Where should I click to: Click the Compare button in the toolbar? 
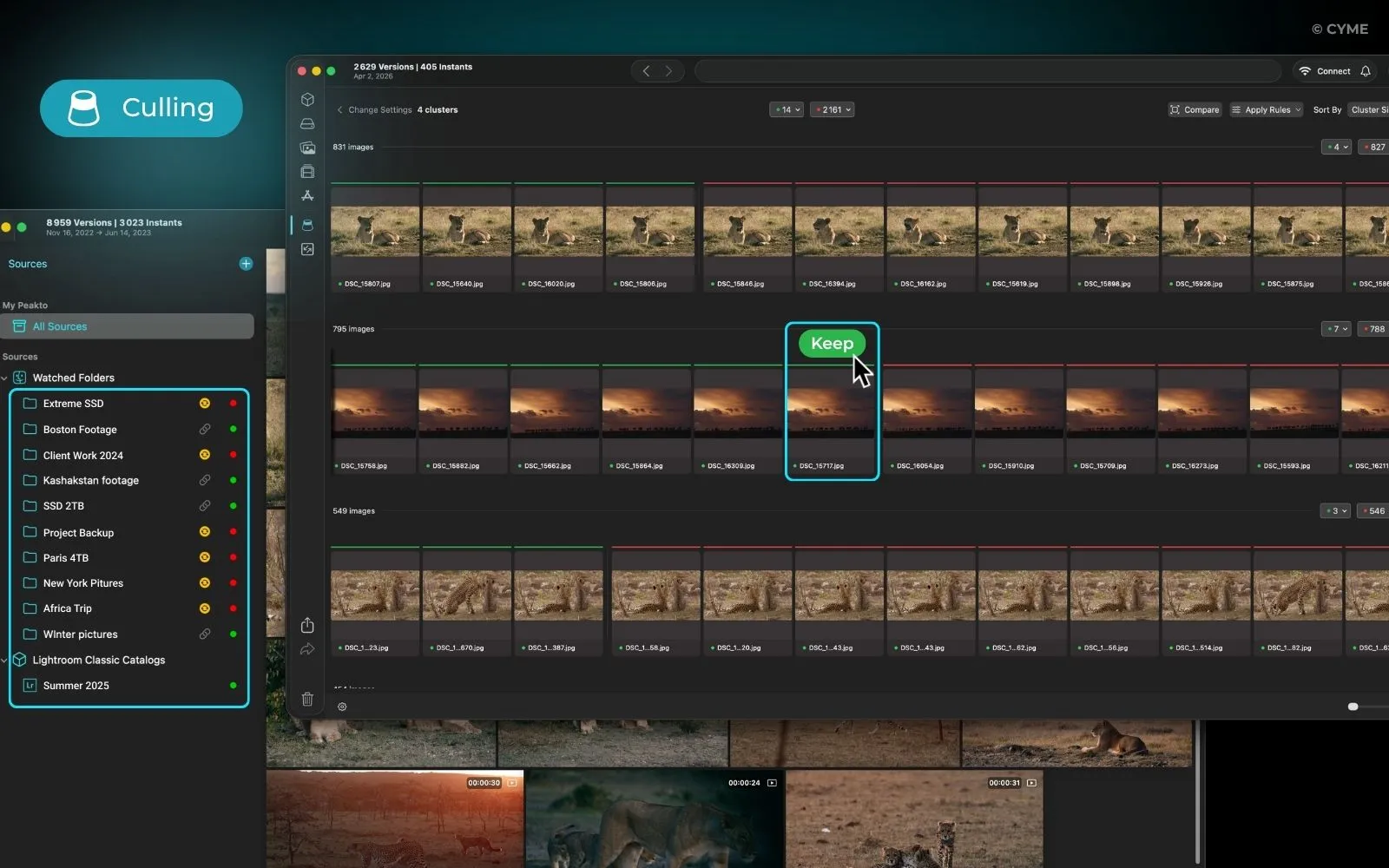pos(1195,109)
